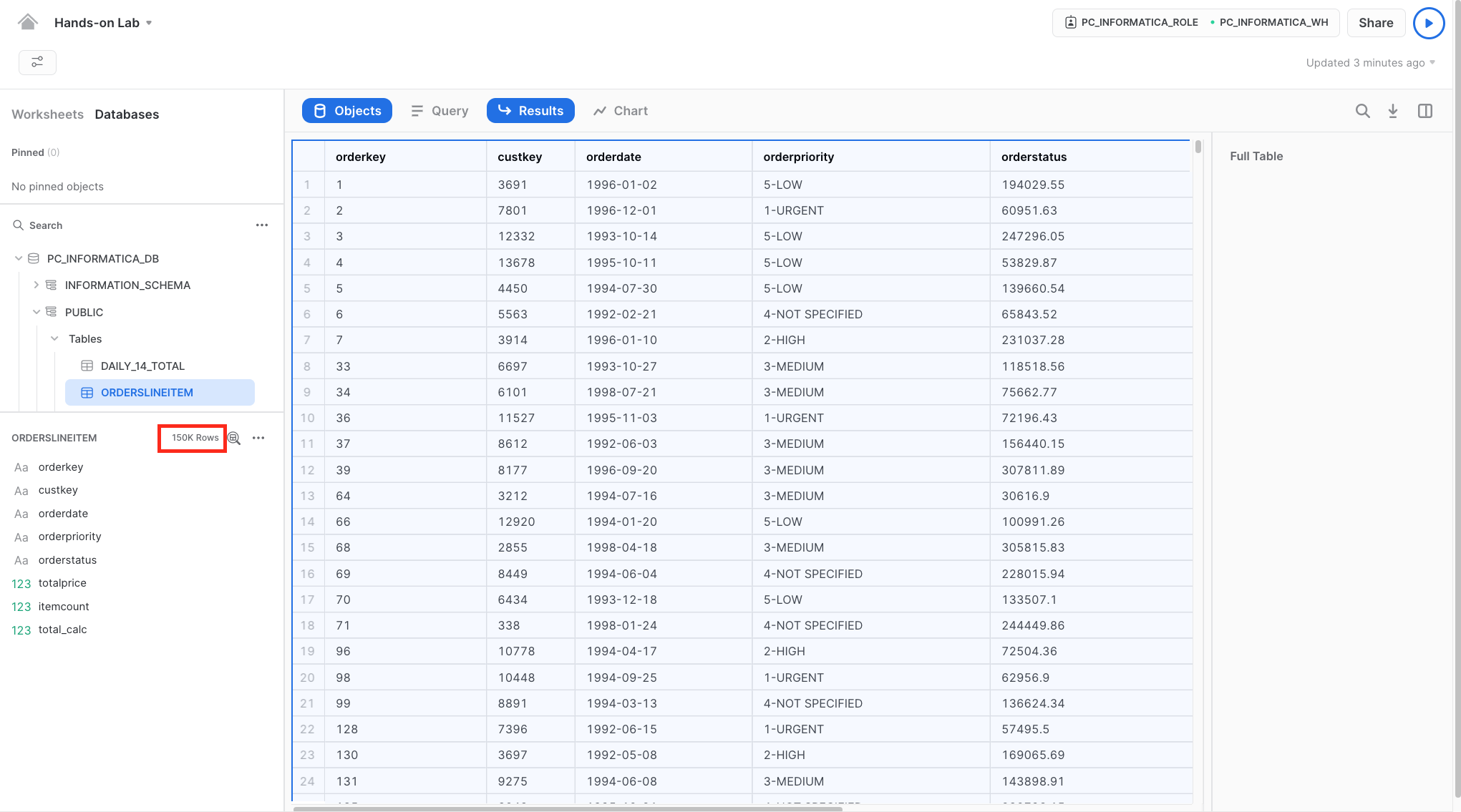Expand the INFORMATION_SCHEMA node

tap(37, 285)
